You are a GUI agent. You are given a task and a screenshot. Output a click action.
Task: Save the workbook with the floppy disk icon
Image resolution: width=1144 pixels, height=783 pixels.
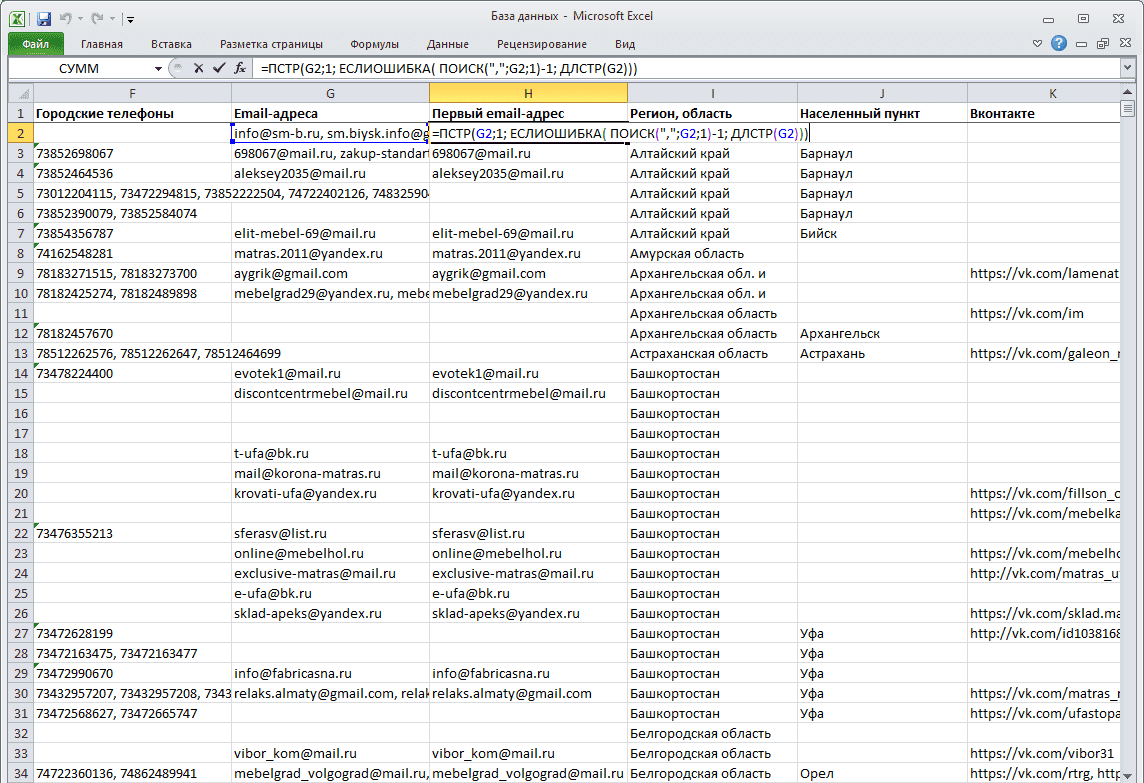[x=44, y=18]
